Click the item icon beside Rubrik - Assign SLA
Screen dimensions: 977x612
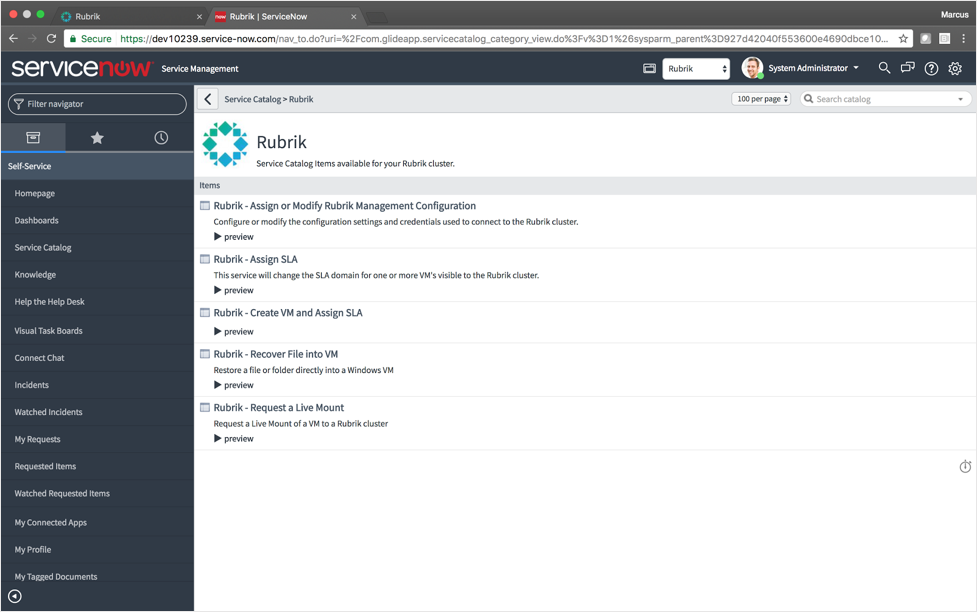click(x=204, y=259)
